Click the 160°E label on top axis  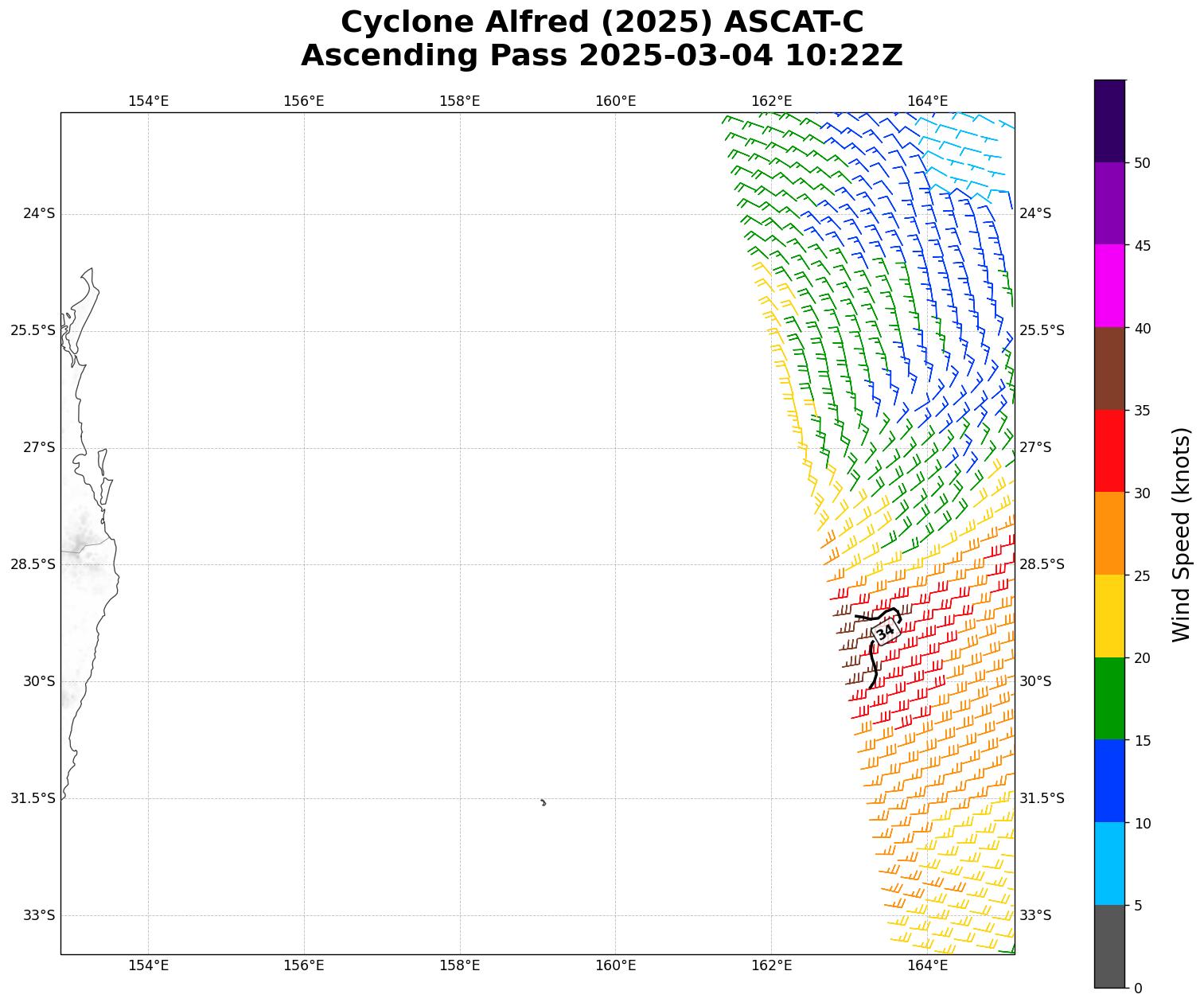(615, 101)
